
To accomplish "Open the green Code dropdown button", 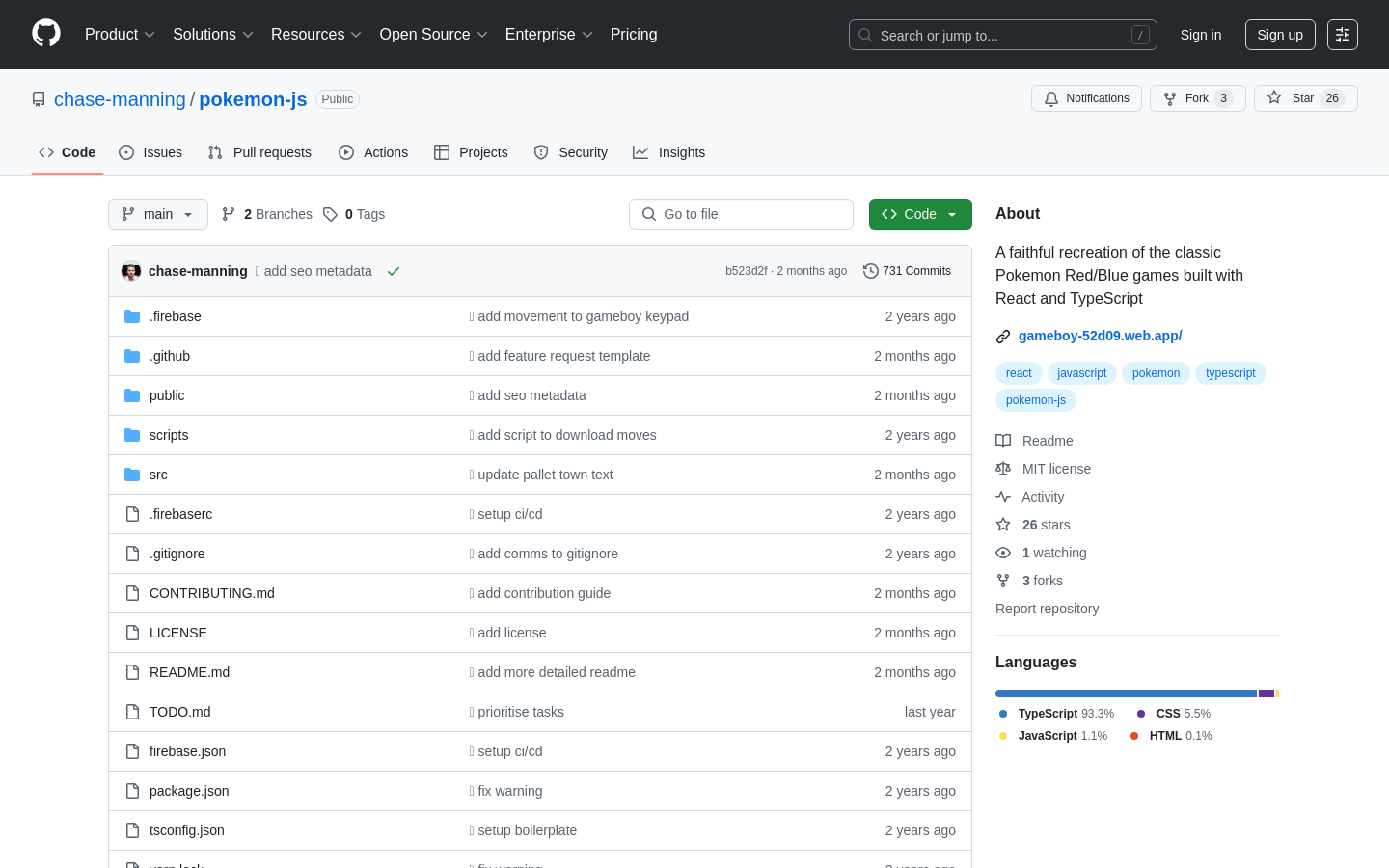I will click(920, 214).
